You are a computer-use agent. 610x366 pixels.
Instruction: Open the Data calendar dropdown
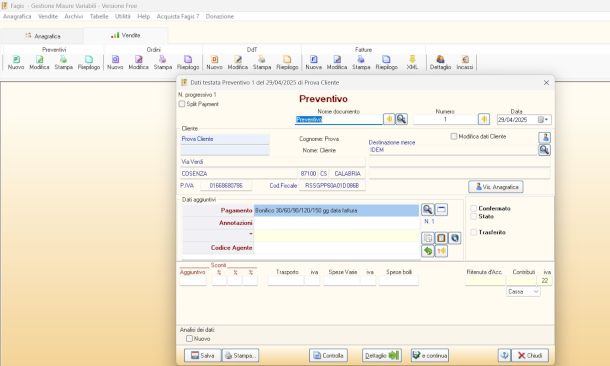point(544,119)
